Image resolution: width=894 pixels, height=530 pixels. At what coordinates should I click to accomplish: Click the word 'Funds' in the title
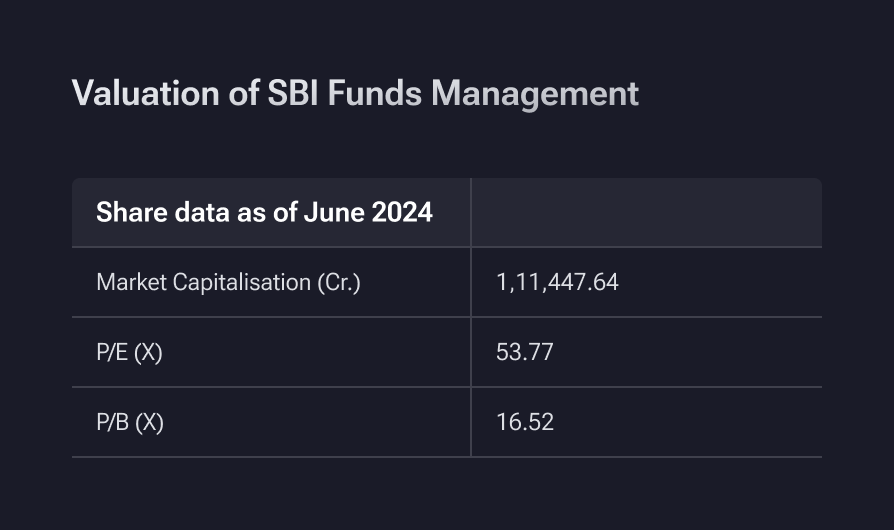pyautogui.click(x=375, y=93)
